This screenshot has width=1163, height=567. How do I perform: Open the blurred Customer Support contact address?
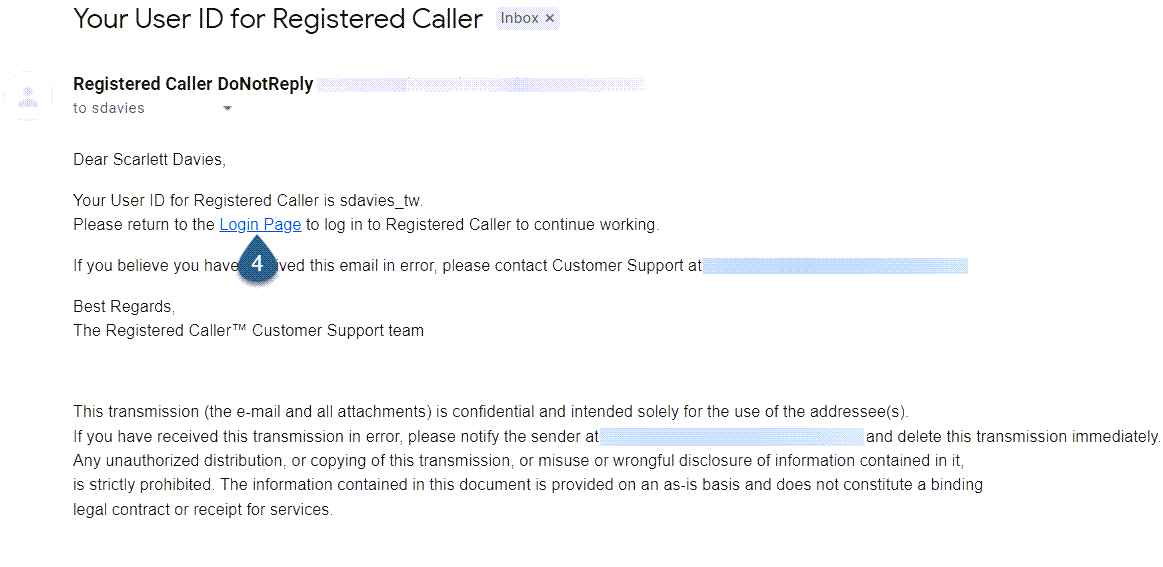pos(835,266)
